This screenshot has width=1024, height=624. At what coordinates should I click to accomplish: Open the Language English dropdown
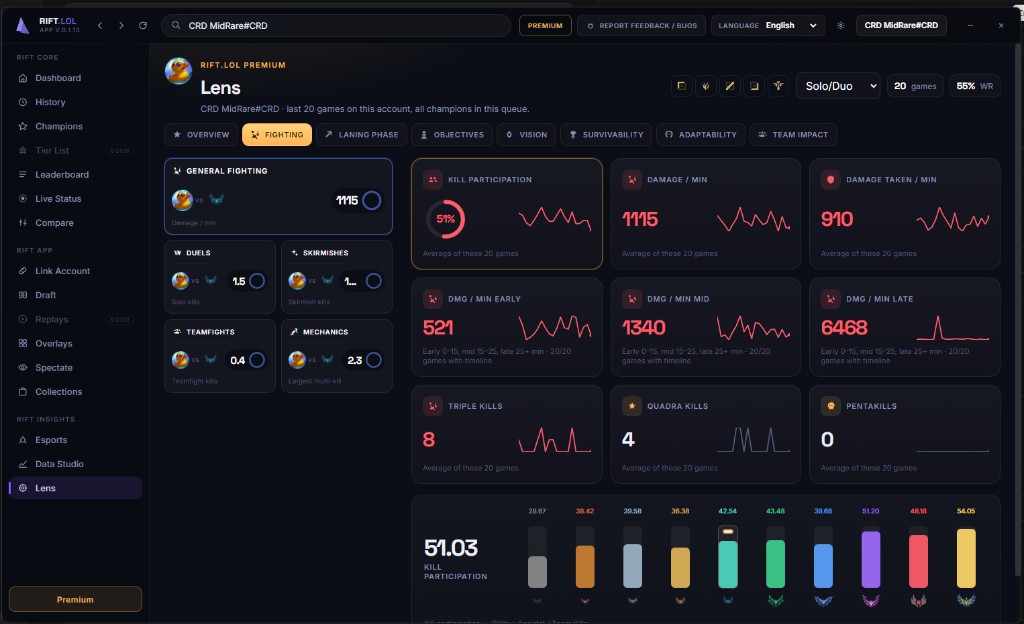(768, 25)
